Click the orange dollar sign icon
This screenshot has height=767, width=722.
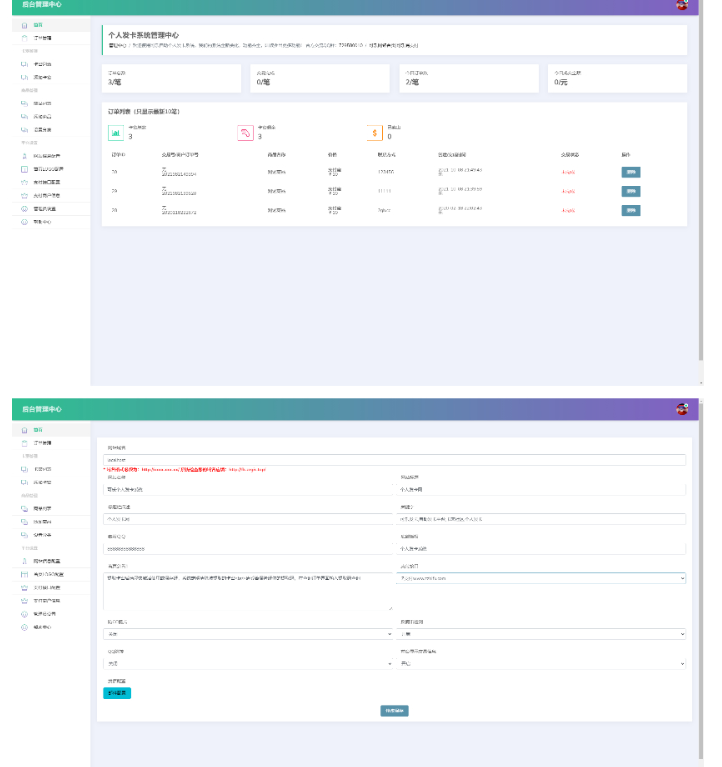click(375, 132)
